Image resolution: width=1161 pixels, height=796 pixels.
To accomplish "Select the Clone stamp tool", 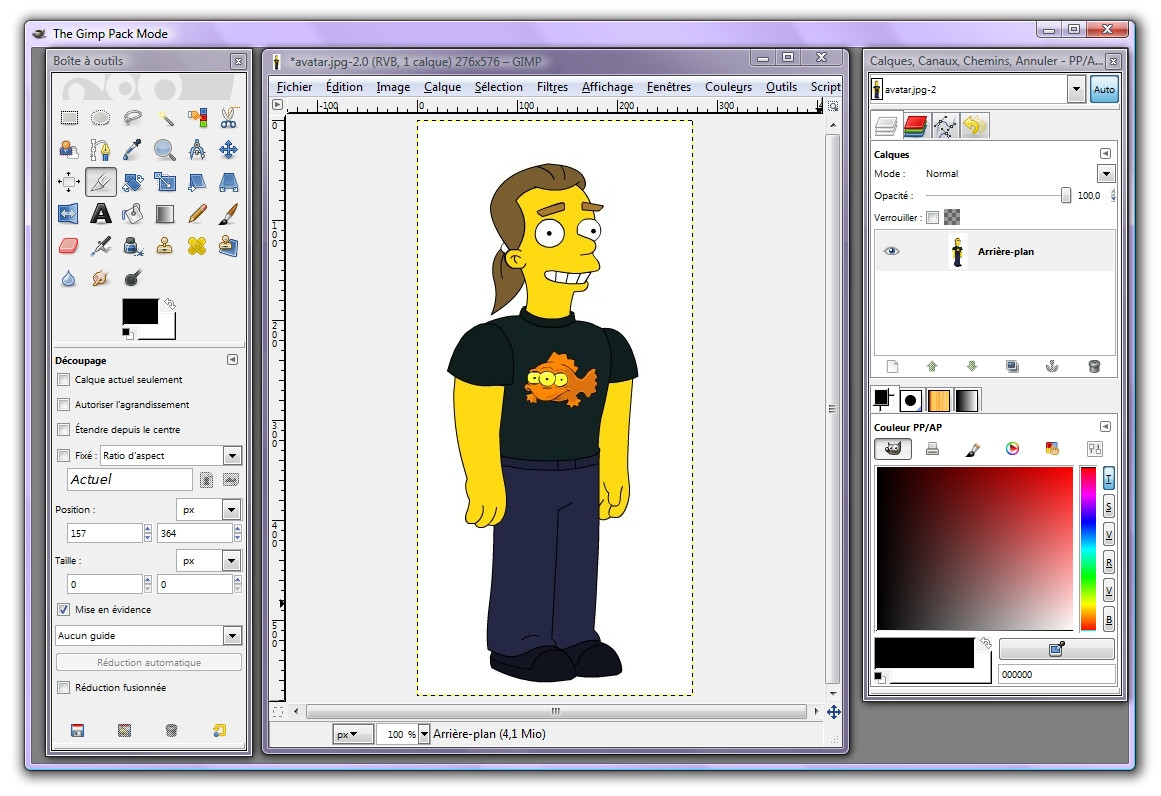I will click(165, 246).
